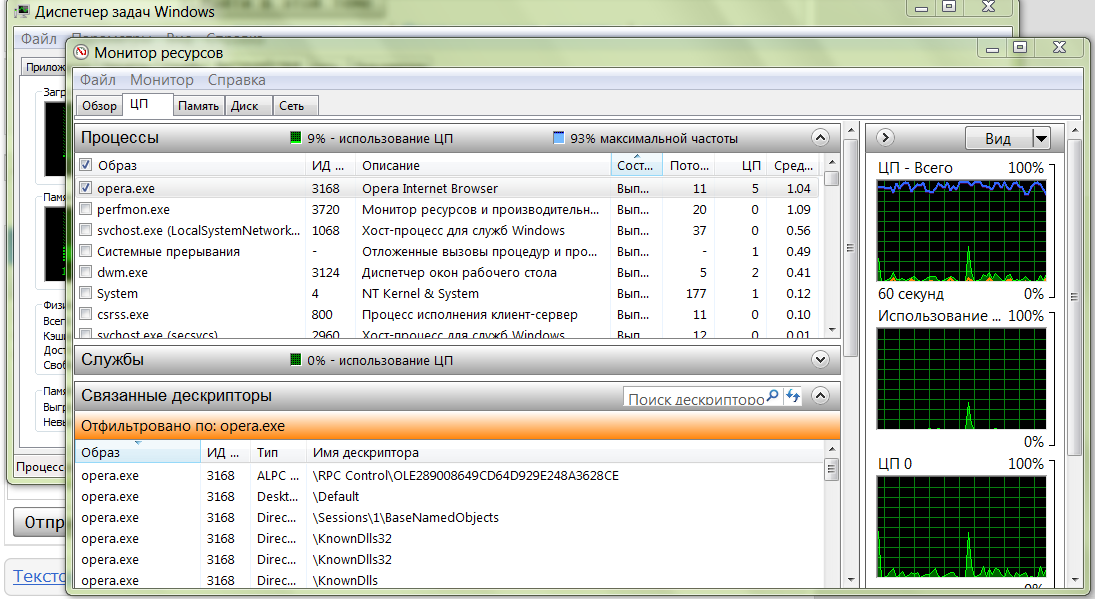Click the ЦП - Всего usage graph
This screenshot has height=599, width=1095.
pyautogui.click(x=962, y=230)
